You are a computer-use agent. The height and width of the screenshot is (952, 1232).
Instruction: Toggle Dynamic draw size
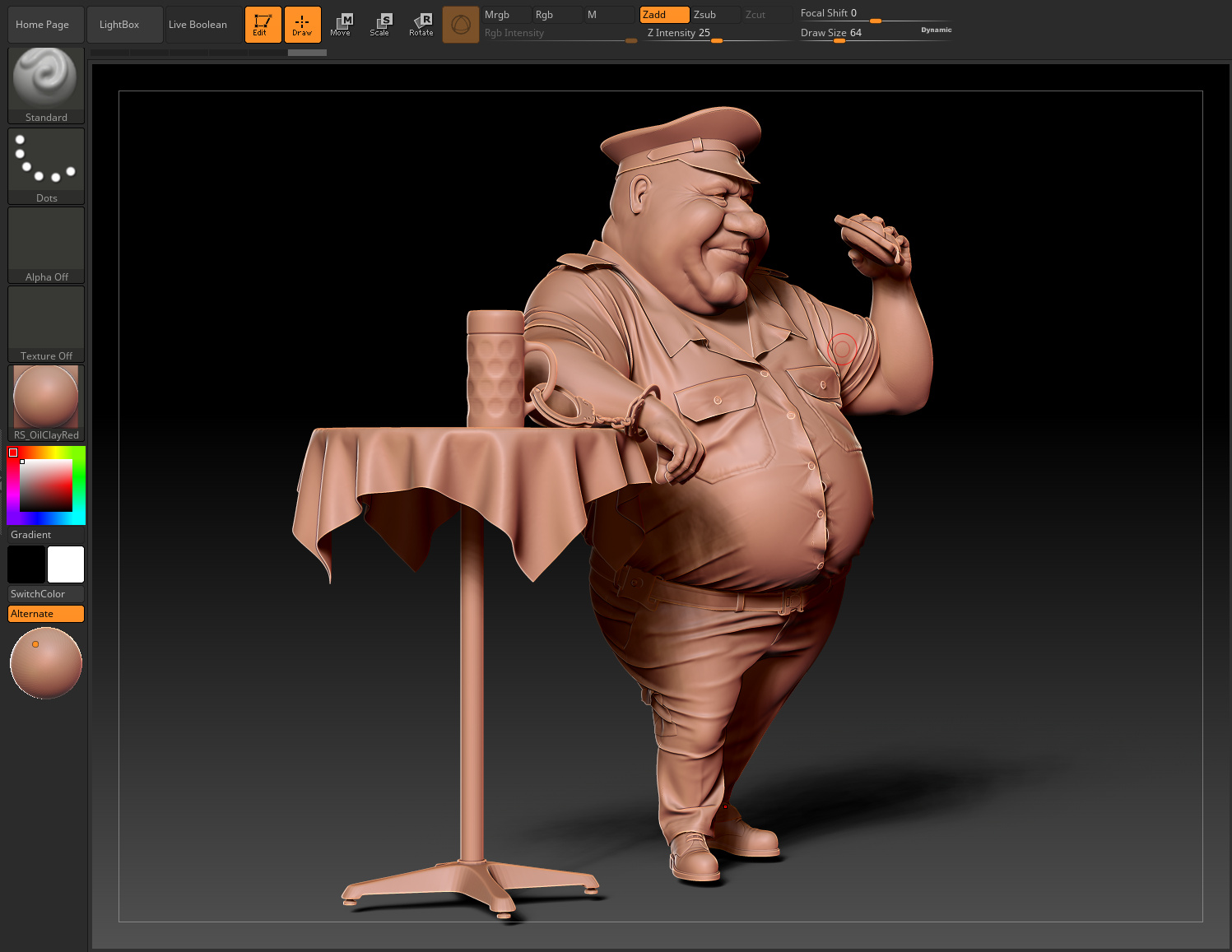936,30
